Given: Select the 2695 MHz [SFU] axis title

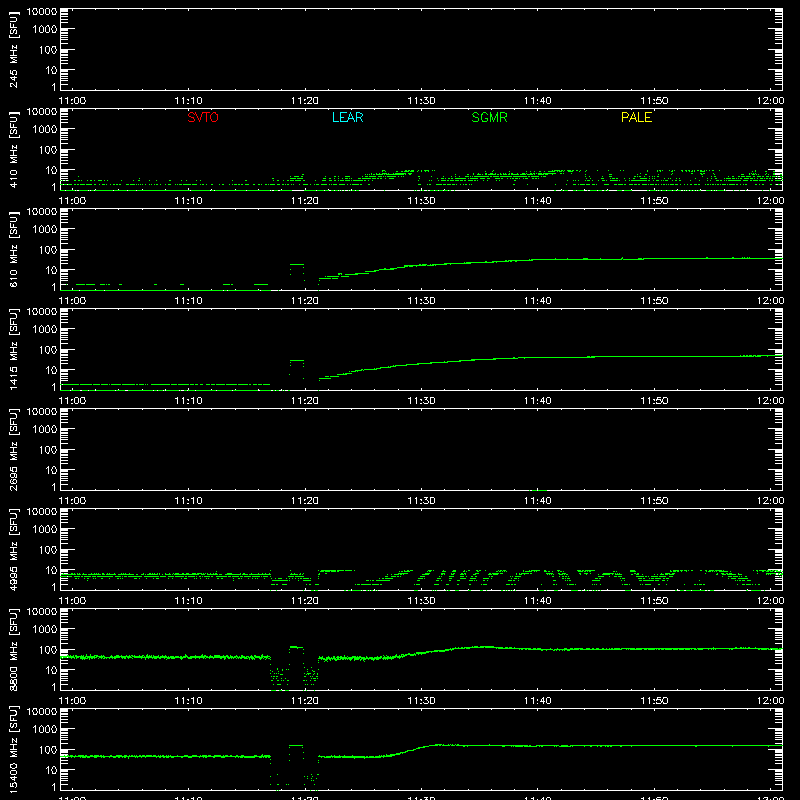Looking at the screenshot, I should [x=14, y=450].
